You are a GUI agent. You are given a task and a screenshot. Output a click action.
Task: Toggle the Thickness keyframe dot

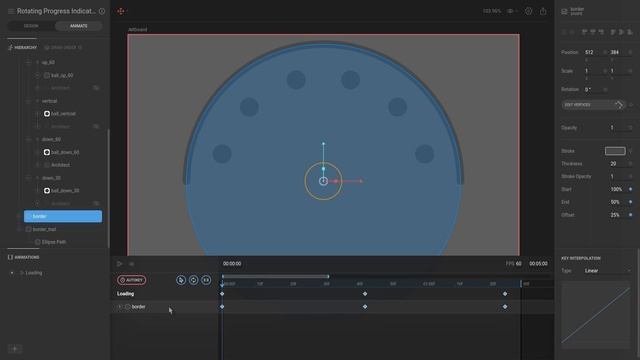[630, 164]
